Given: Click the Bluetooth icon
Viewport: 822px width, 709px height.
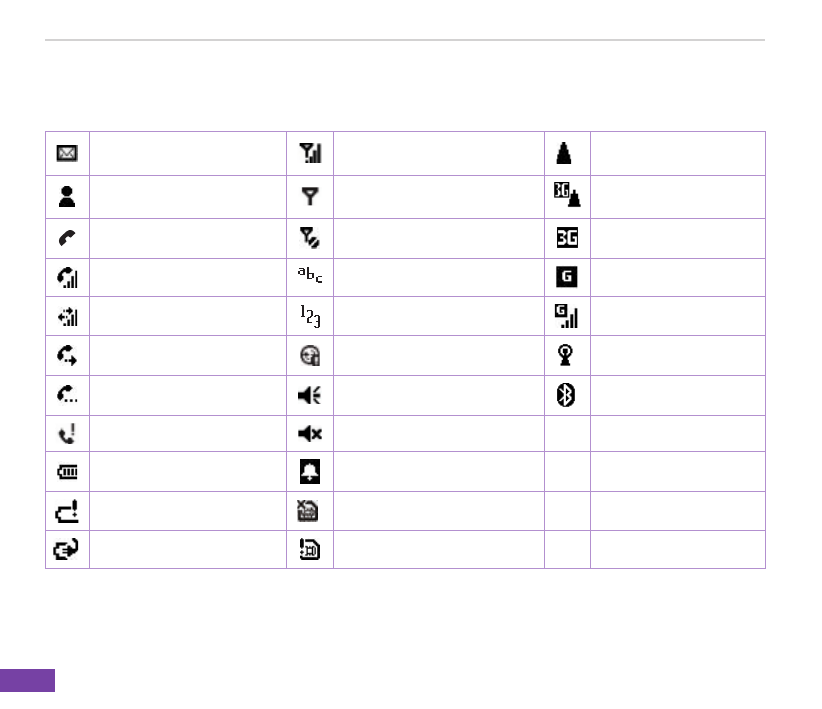Looking at the screenshot, I should pyautogui.click(x=568, y=396).
